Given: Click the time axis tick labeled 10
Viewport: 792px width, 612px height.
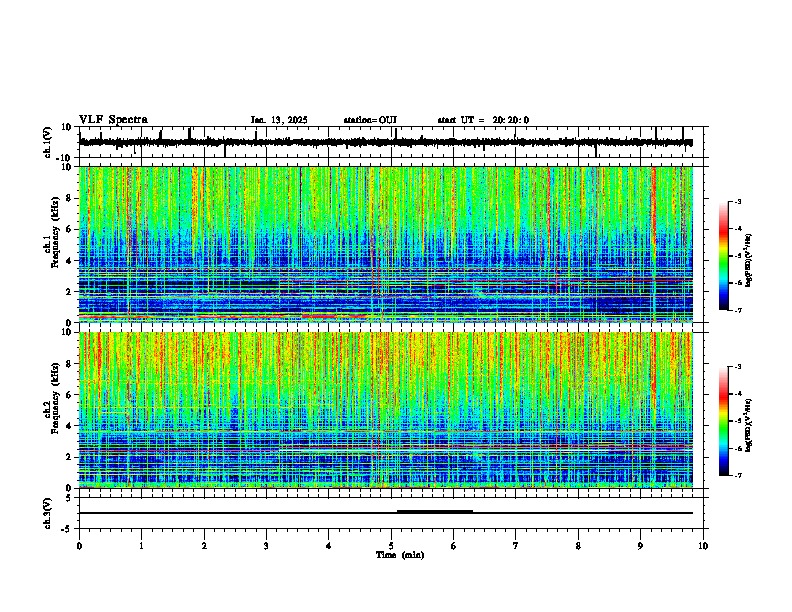Looking at the screenshot, I should pos(703,546).
